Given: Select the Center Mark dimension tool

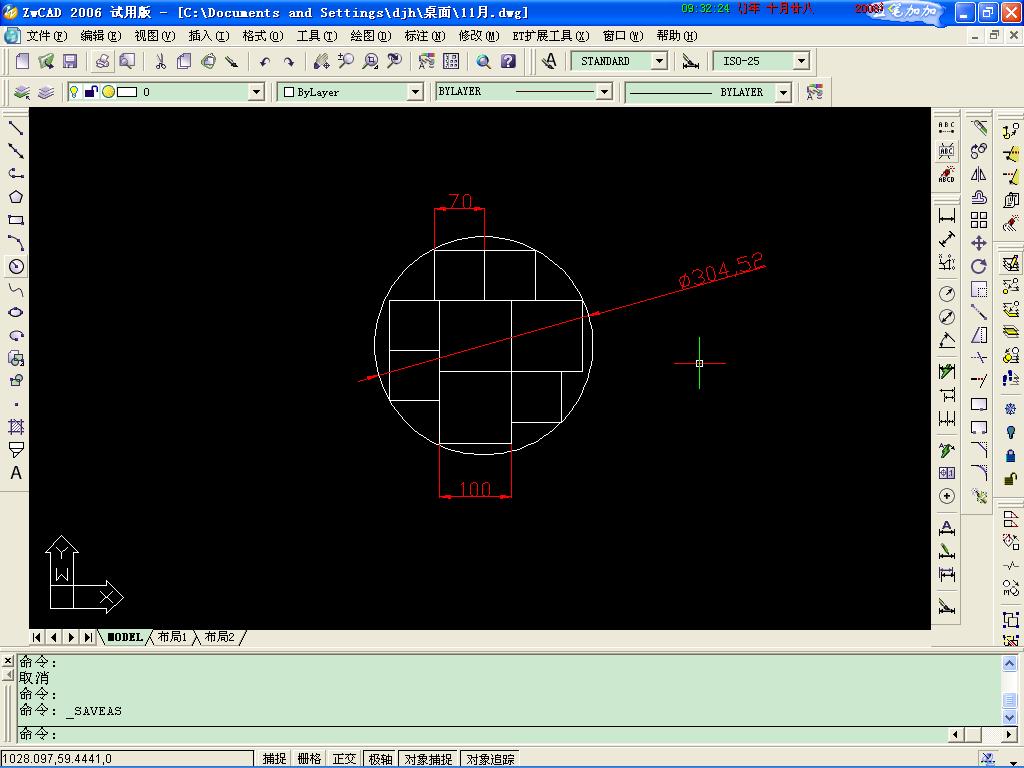Looking at the screenshot, I should [946, 496].
